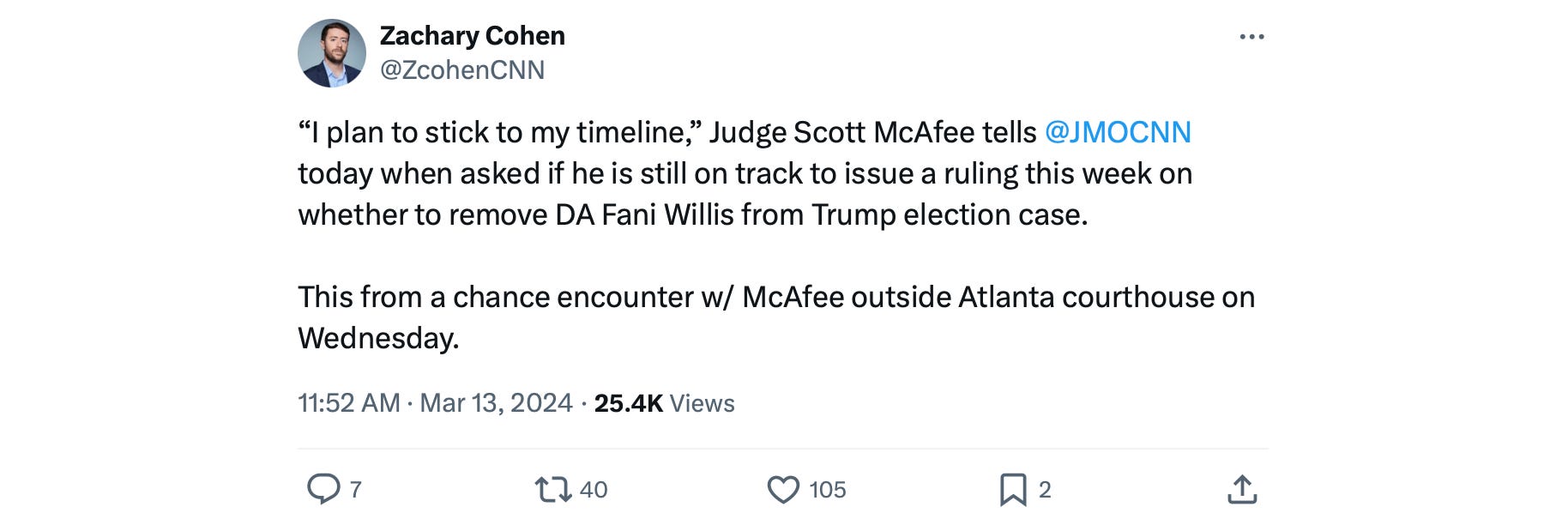Viewport: 1568px width, 525px height.
Task: Click the reply speech bubble icon
Action: (323, 488)
